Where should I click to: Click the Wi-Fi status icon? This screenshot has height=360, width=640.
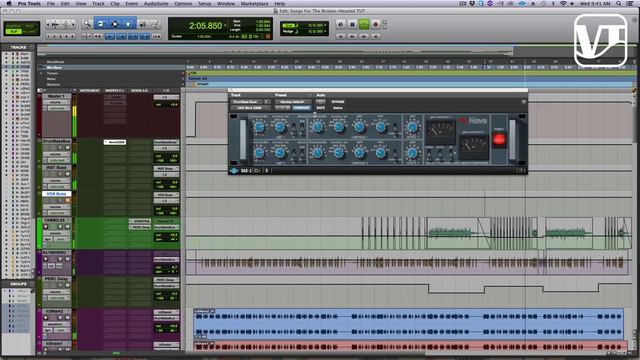click(x=563, y=3)
